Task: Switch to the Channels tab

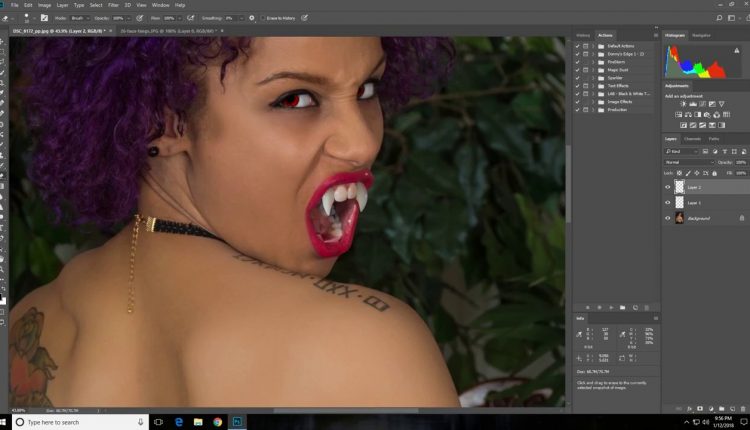Action: coord(692,139)
